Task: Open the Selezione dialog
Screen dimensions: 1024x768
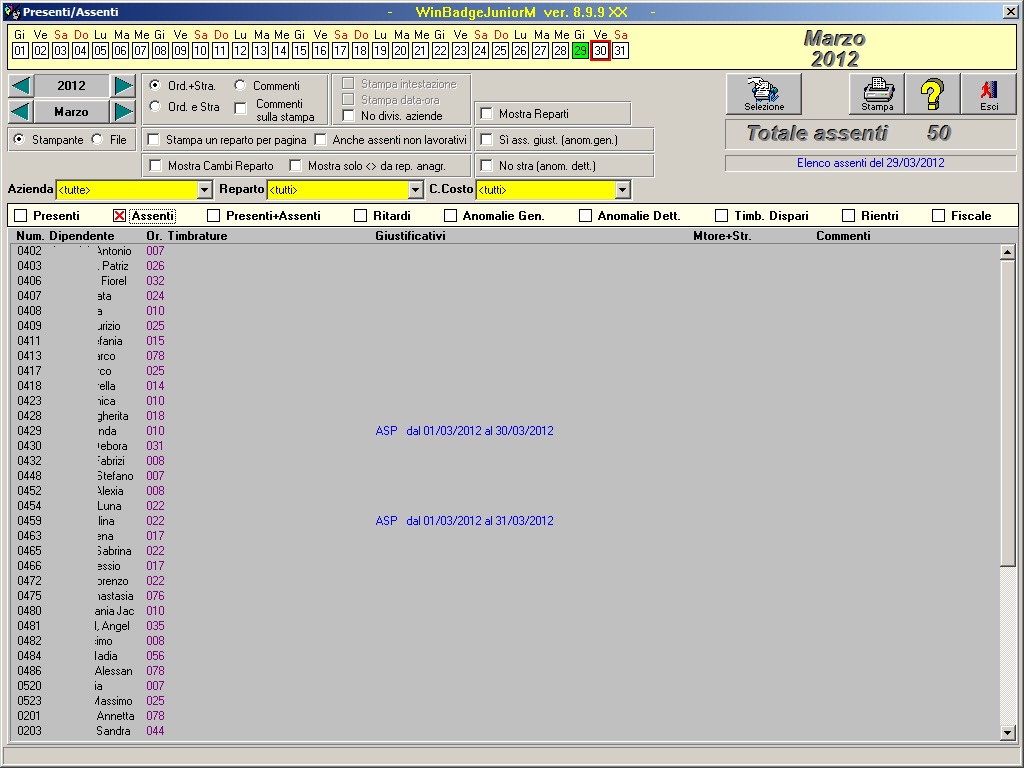Action: (763, 94)
